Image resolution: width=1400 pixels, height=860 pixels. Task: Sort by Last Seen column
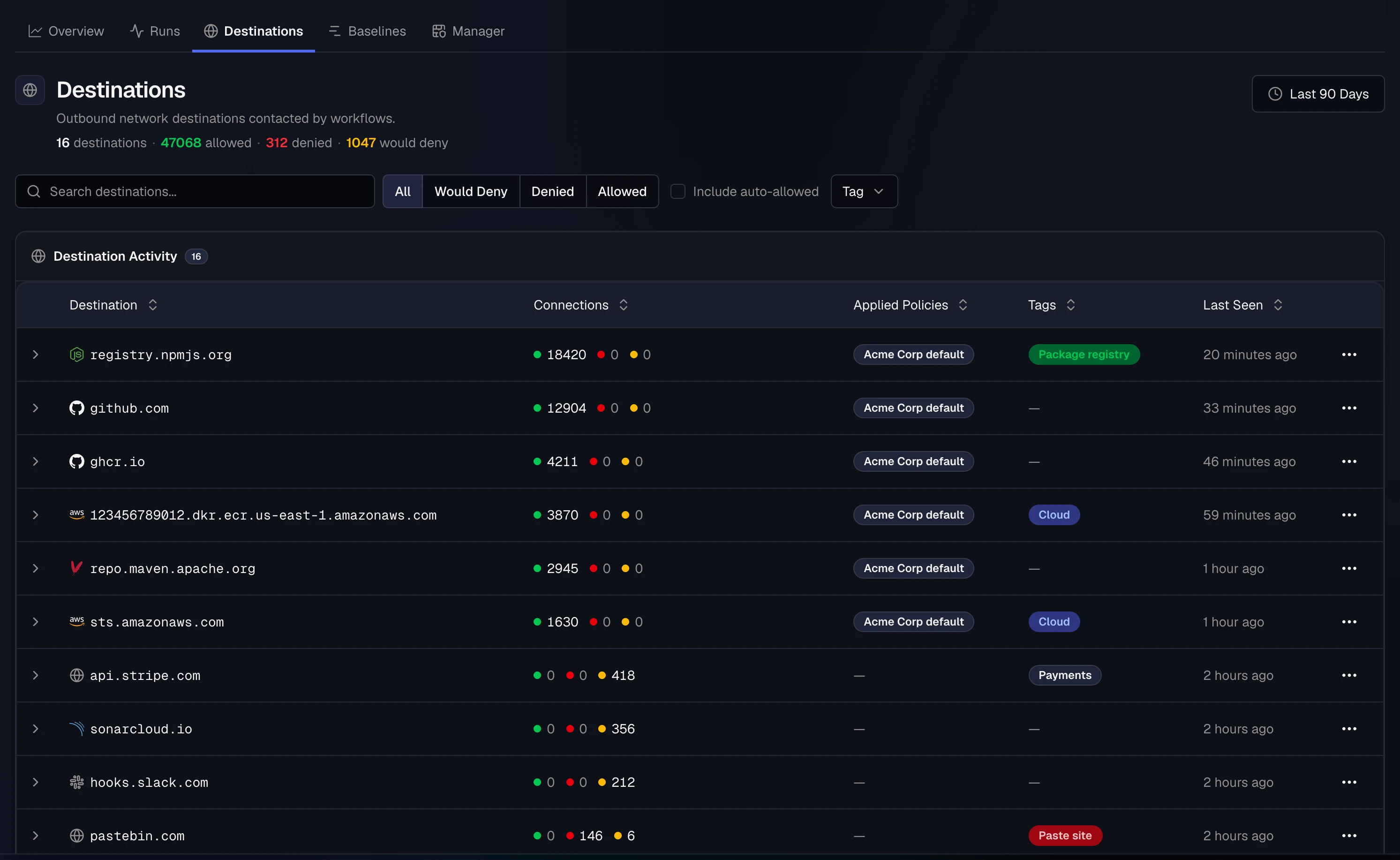pyautogui.click(x=1242, y=305)
